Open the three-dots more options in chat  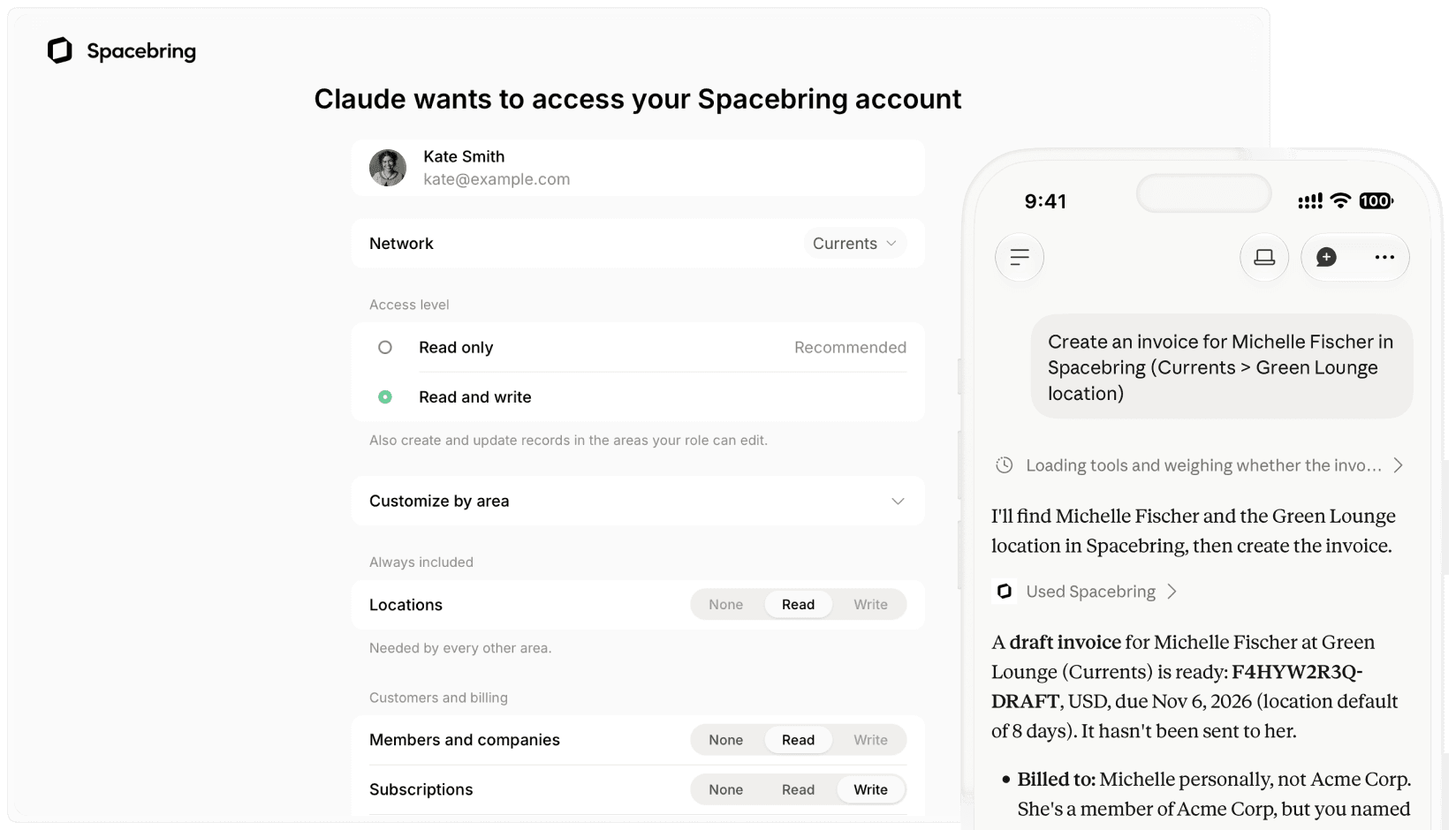point(1384,257)
